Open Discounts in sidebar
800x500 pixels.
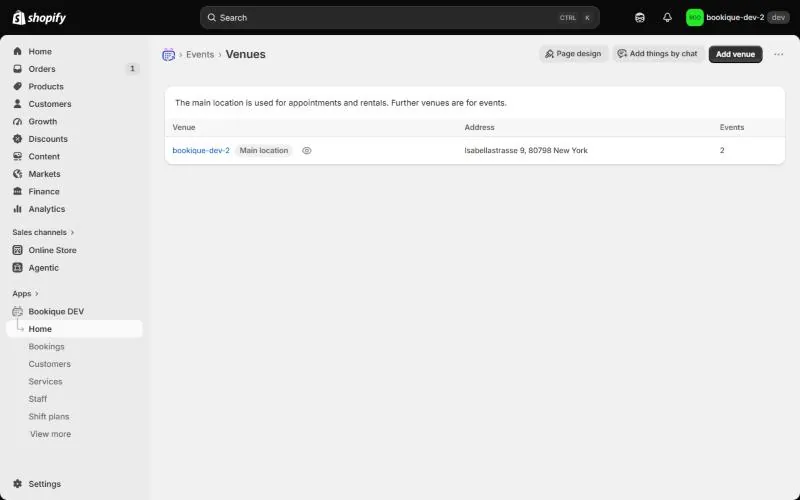(x=74, y=139)
